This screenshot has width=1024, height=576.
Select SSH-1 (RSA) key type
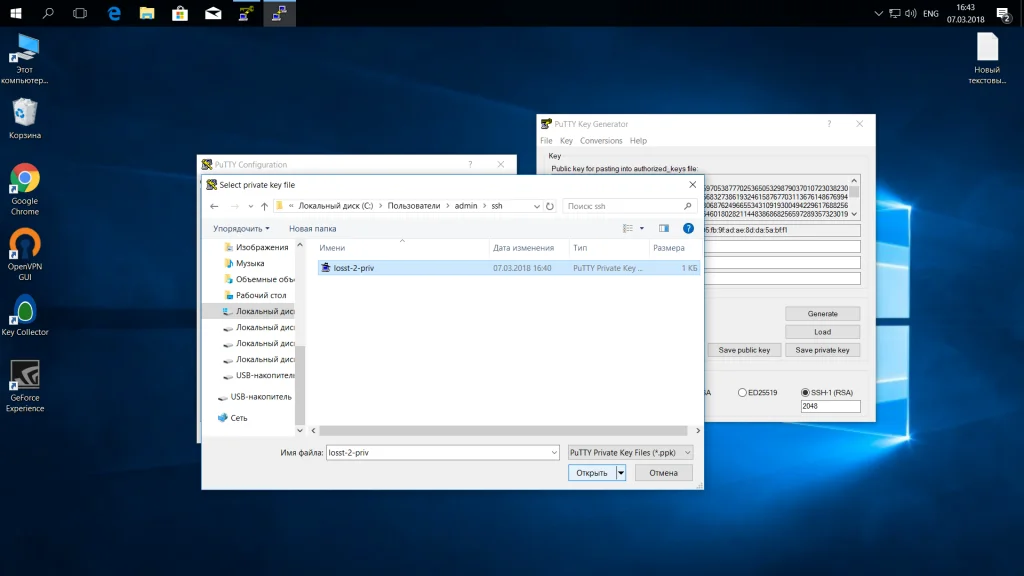(x=806, y=392)
